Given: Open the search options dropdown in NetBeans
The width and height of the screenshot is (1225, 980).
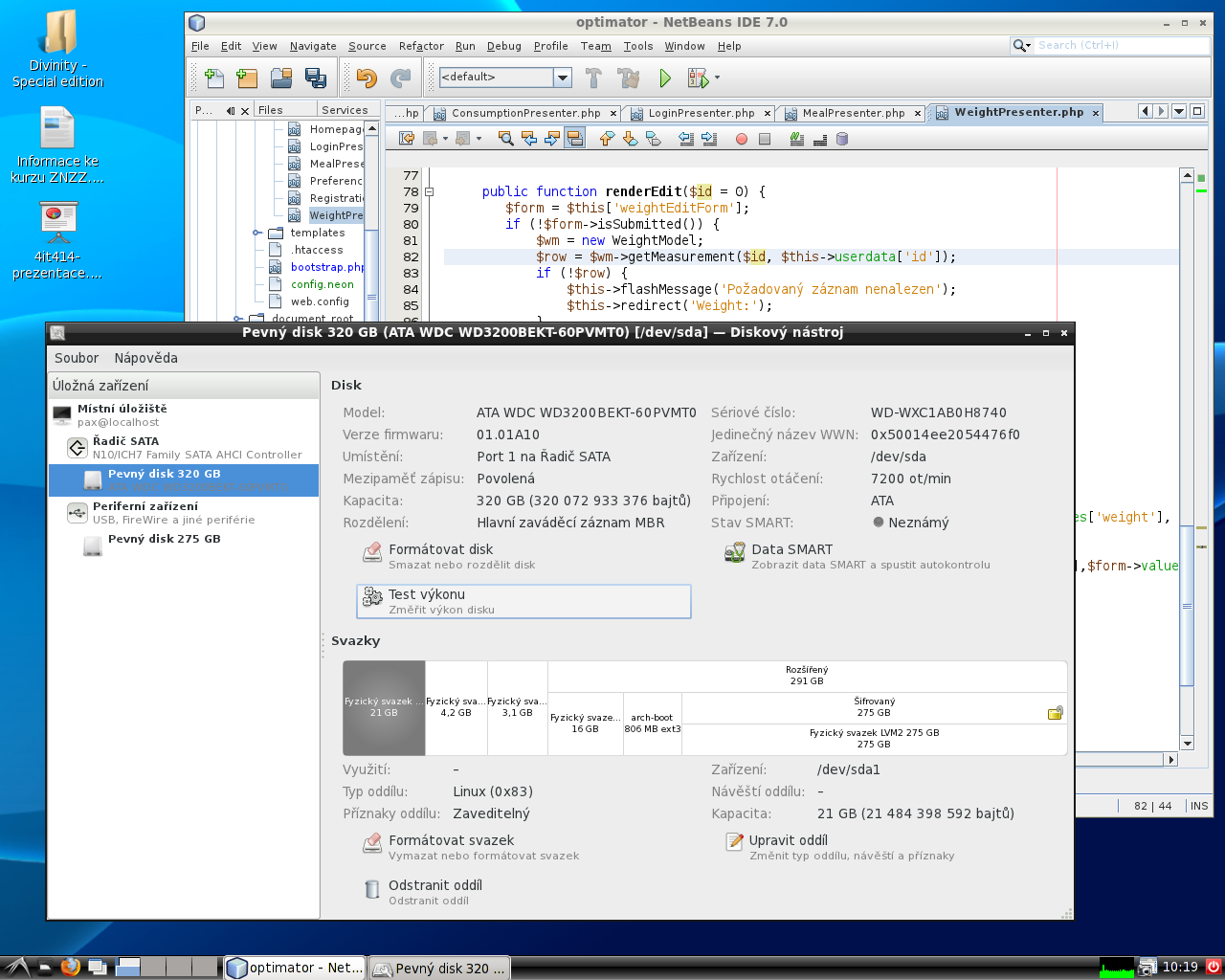Looking at the screenshot, I should (x=1022, y=45).
